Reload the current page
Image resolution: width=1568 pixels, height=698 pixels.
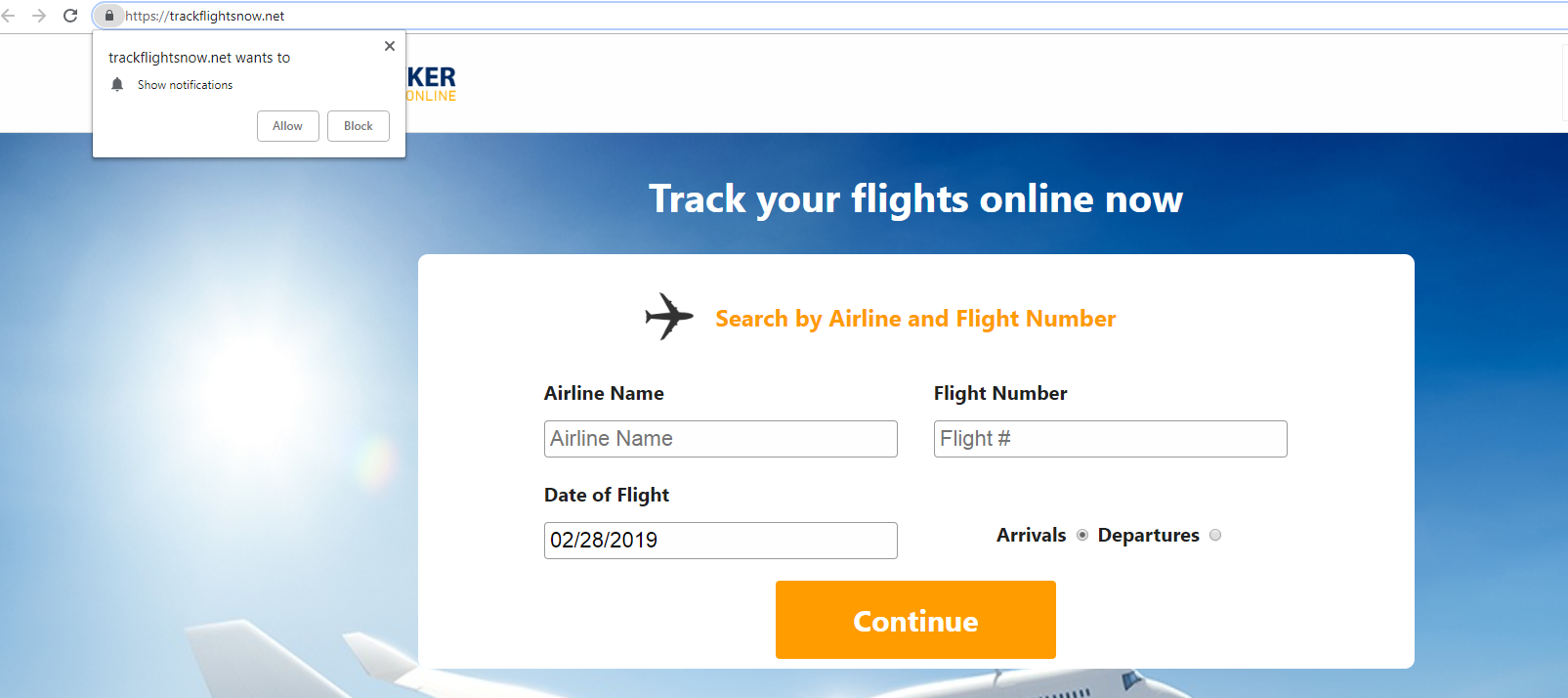(x=70, y=16)
